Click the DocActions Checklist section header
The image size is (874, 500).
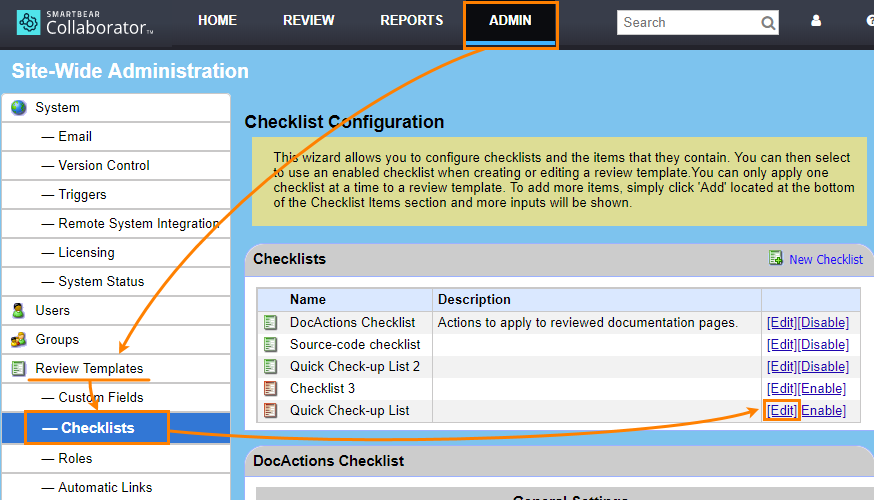(x=328, y=461)
